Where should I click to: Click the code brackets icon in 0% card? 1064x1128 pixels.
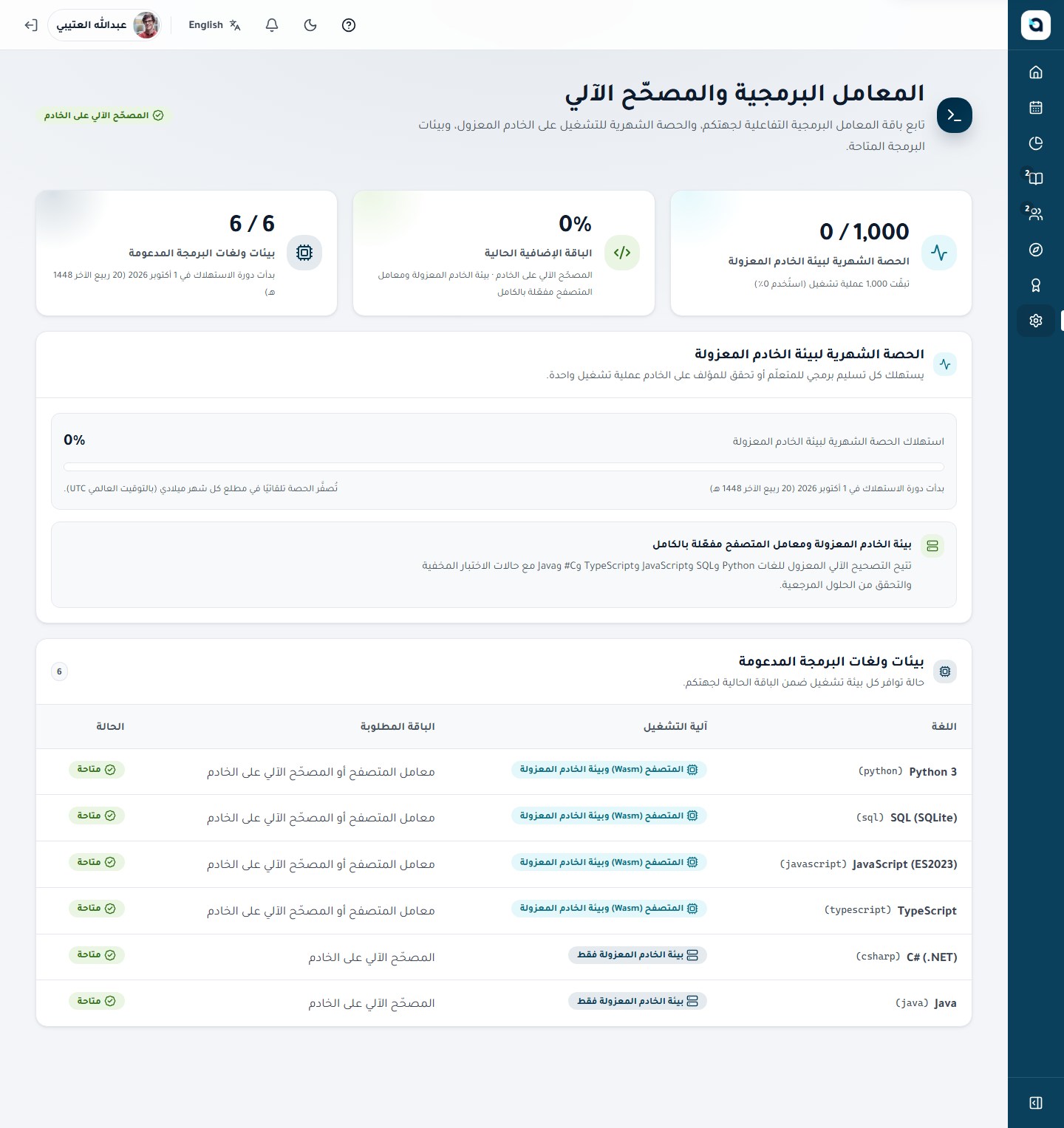(622, 253)
